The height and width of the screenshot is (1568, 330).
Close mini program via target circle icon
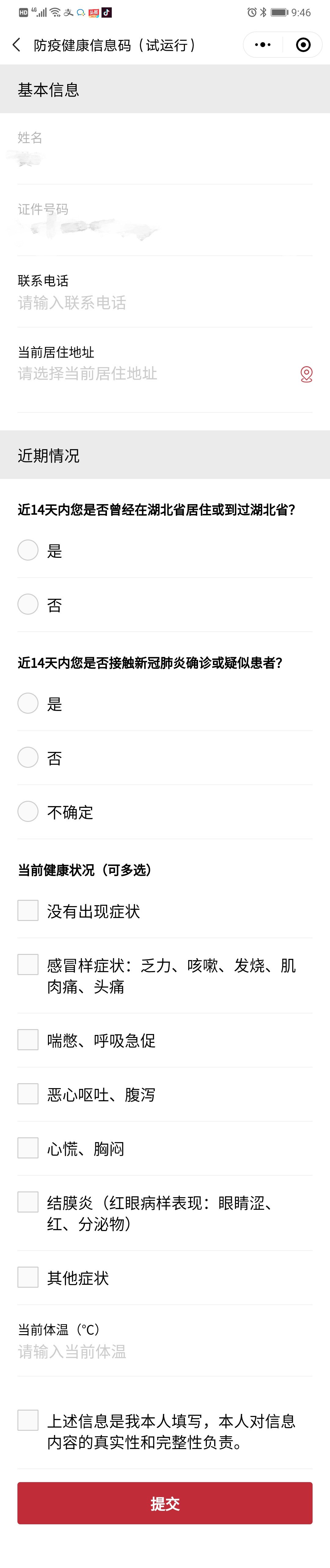(302, 45)
